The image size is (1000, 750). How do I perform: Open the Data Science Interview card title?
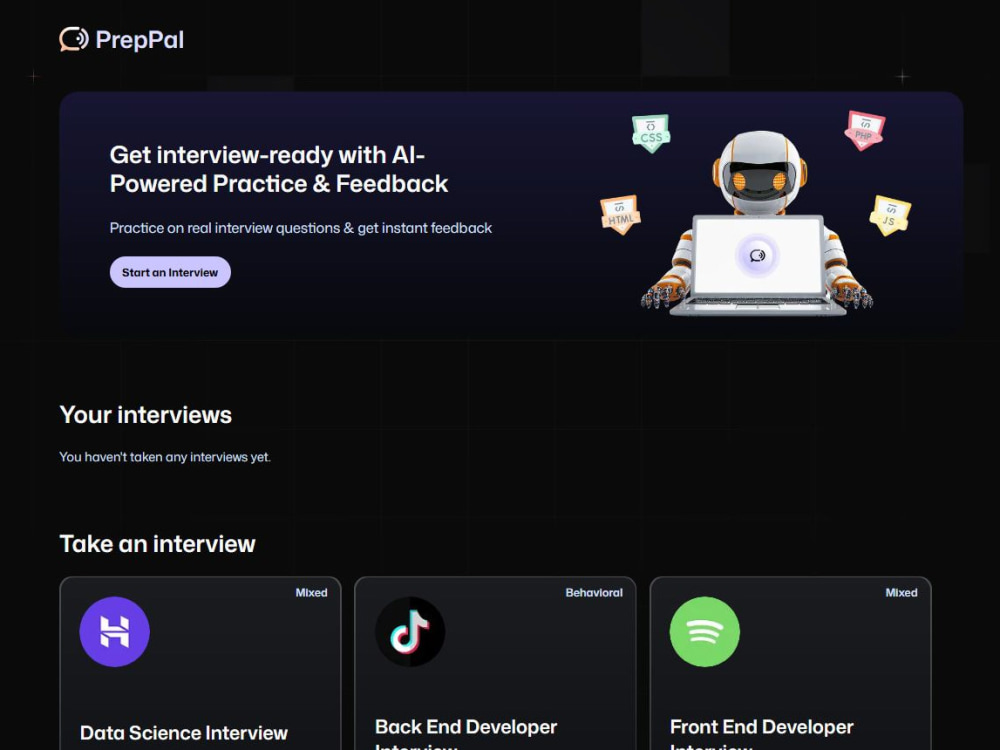(x=184, y=733)
